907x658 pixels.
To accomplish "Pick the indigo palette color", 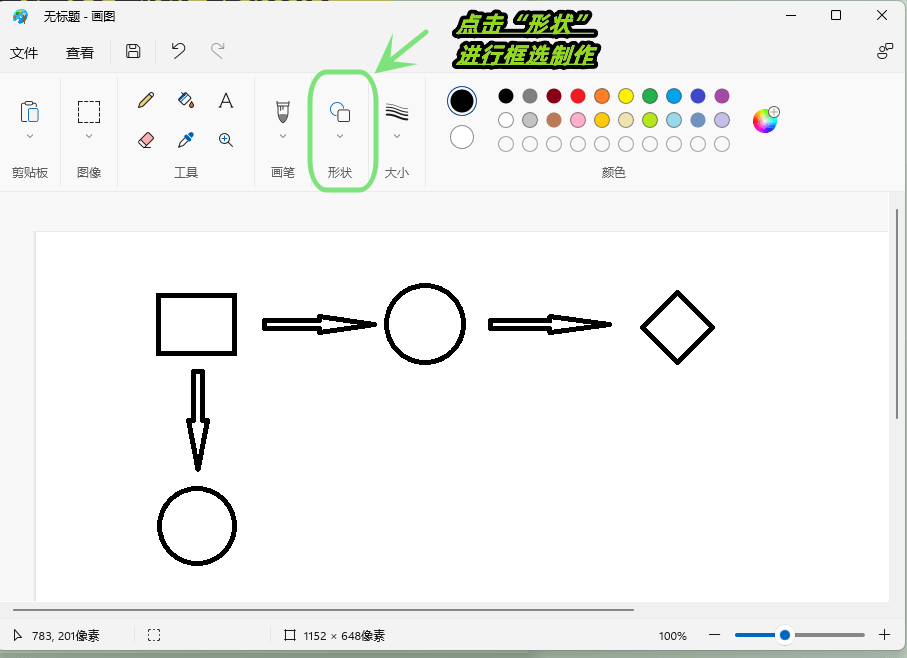I will 698,96.
